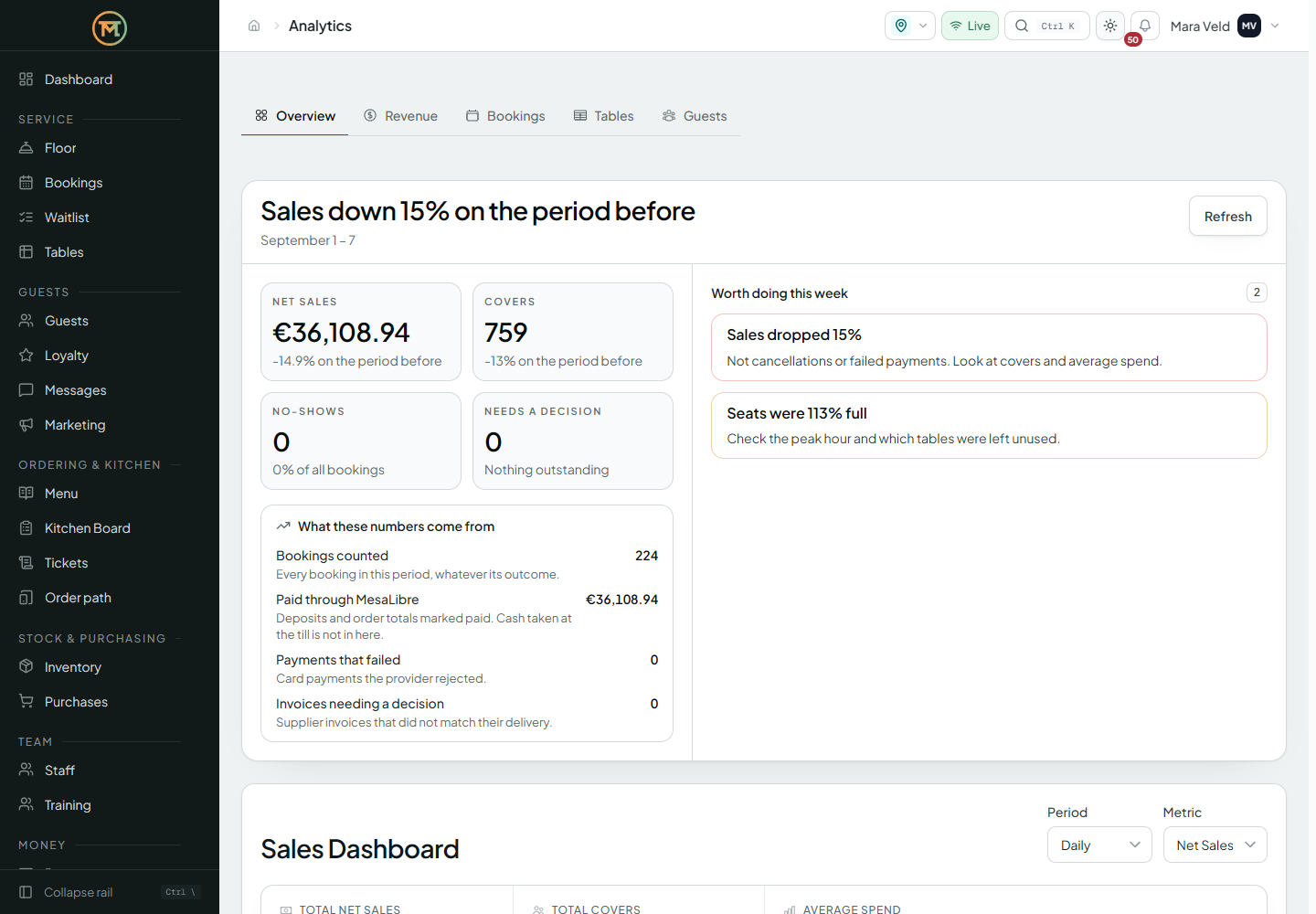The image size is (1316, 914).
Task: Click the 'Worth doing this week' heading
Action: (780, 293)
